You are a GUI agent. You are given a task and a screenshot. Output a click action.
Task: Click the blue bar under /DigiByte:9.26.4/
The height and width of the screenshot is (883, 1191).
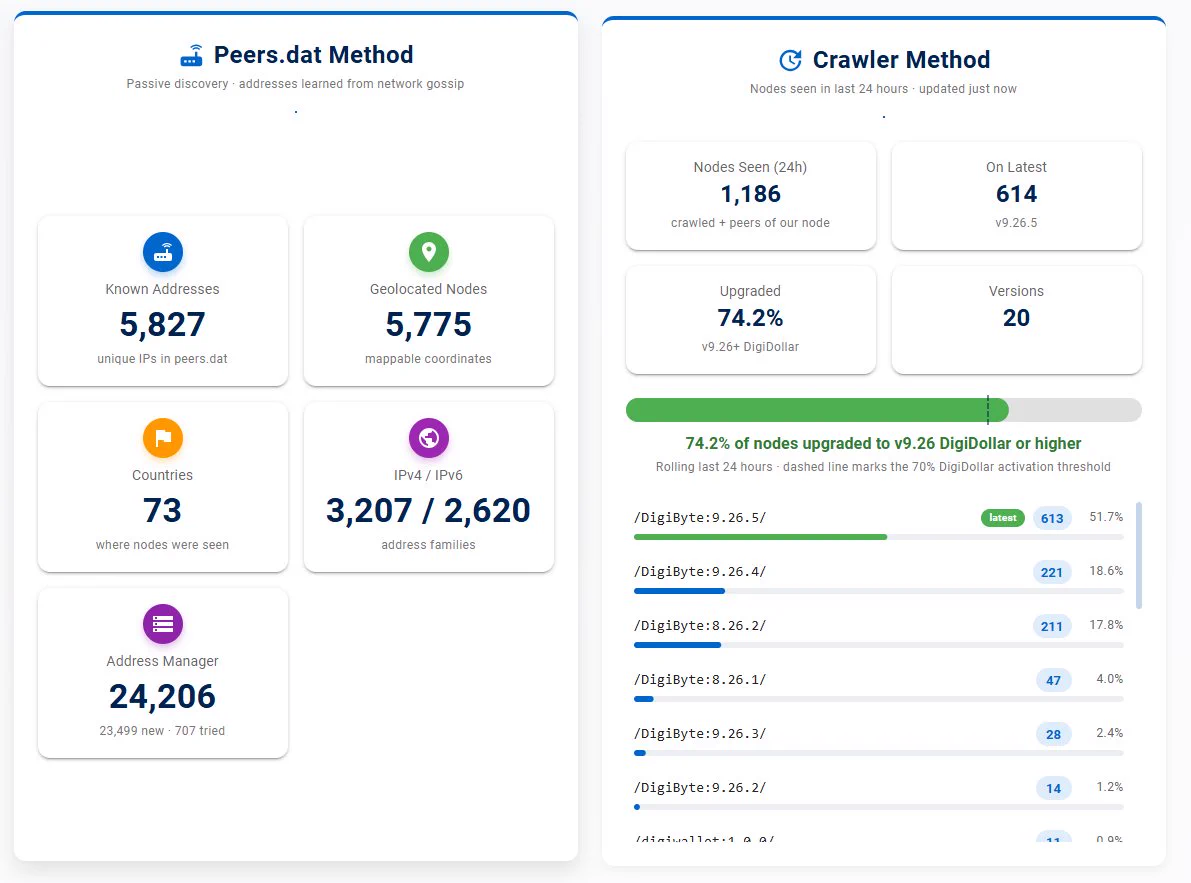click(x=680, y=591)
